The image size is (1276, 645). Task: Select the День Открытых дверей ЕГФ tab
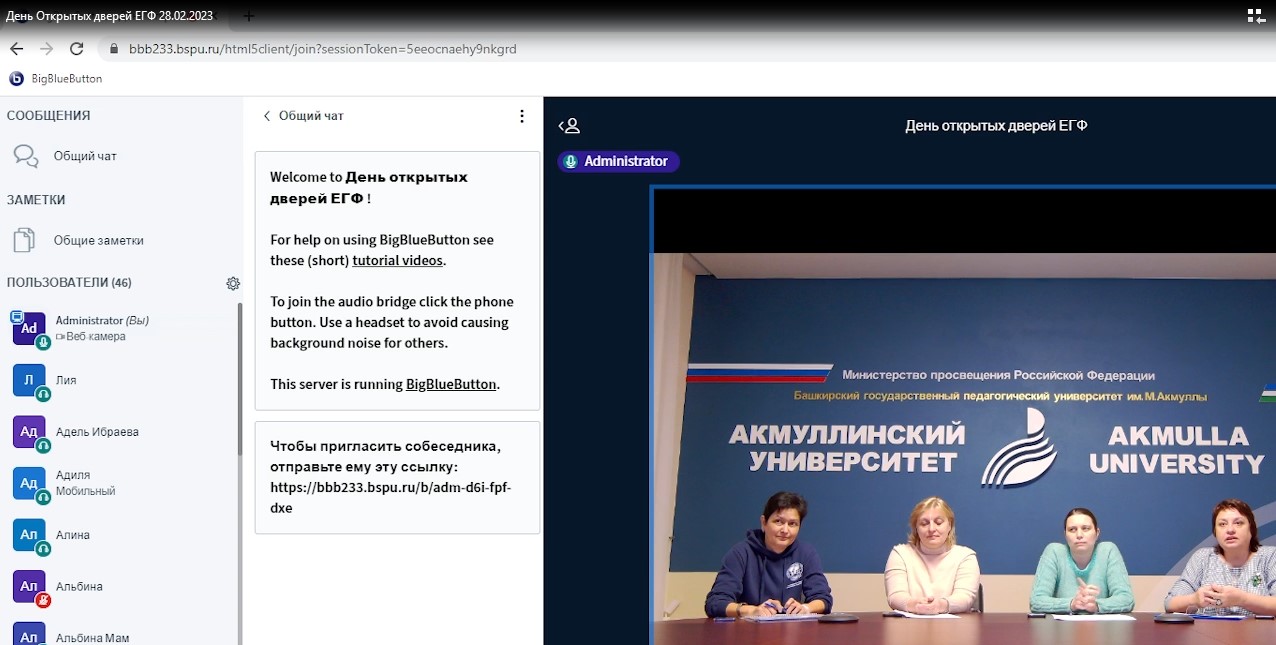[110, 16]
